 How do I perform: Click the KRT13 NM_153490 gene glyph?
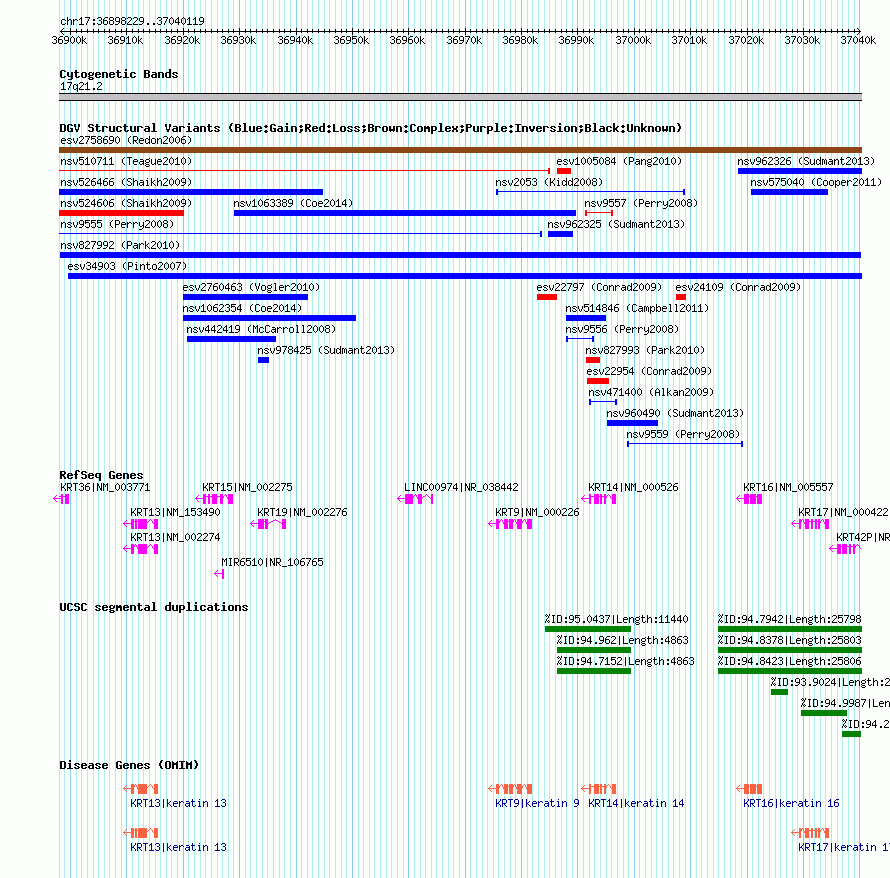(141, 524)
